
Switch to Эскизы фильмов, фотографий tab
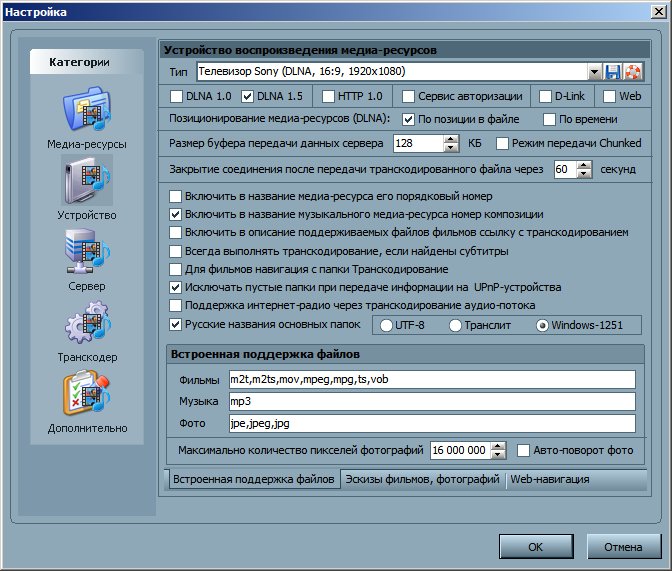click(x=423, y=479)
